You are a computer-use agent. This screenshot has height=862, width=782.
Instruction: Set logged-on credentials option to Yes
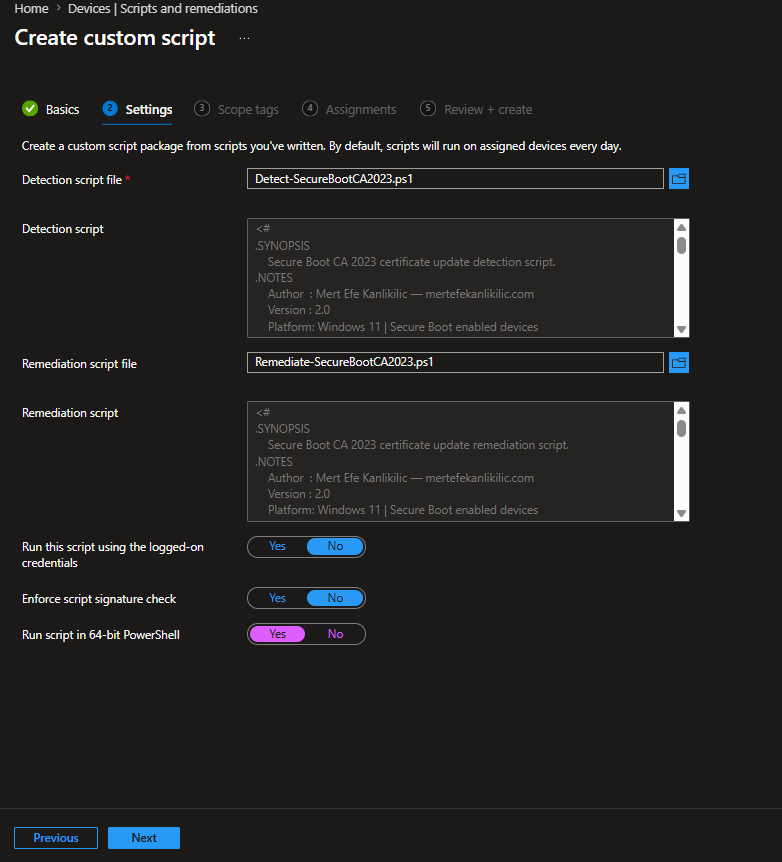[x=277, y=546]
